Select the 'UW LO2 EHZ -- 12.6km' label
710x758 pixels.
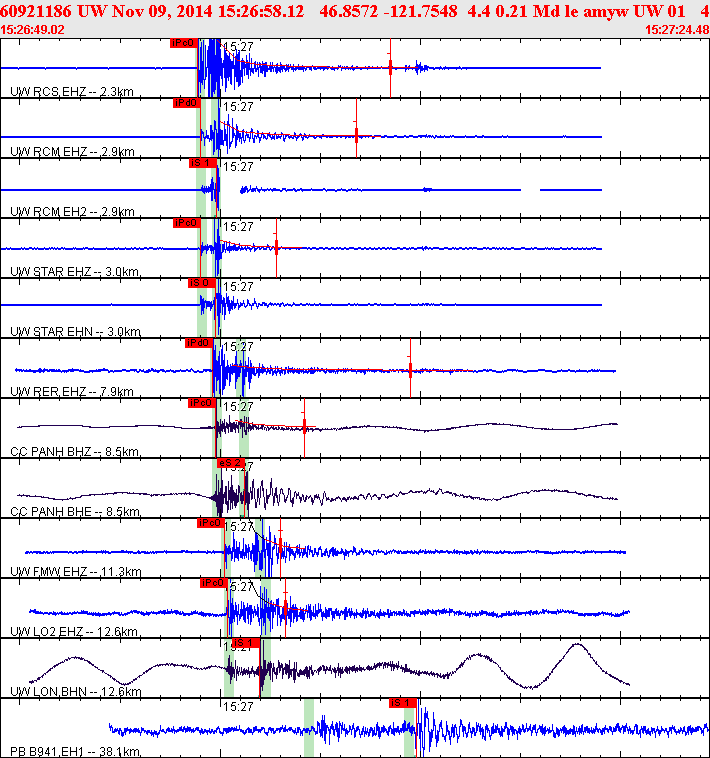coord(74,631)
